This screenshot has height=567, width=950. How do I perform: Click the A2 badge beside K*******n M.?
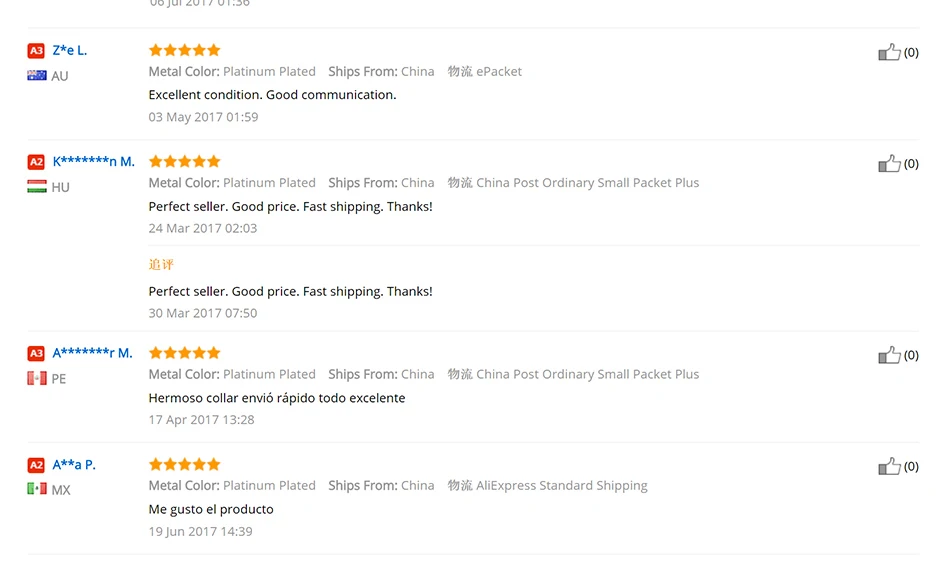36,162
